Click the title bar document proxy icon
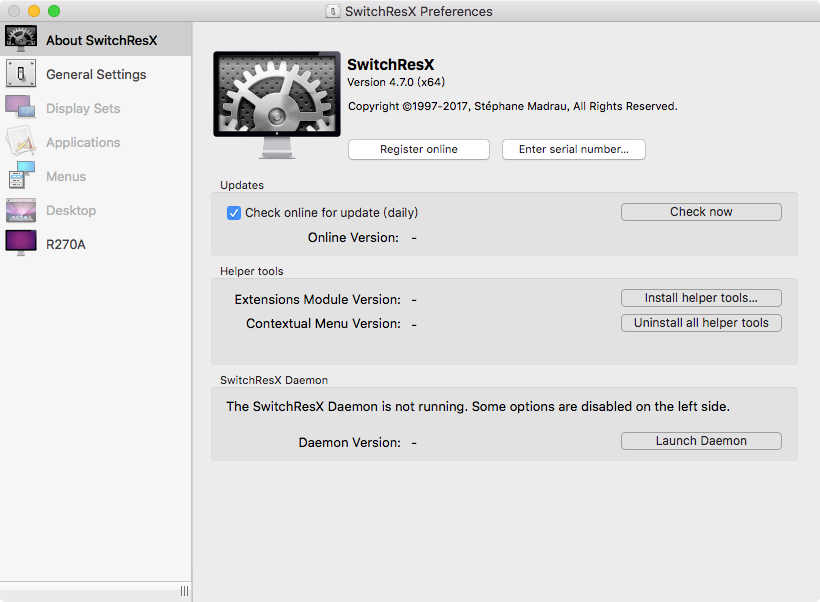Screen dimensions: 820x602 pos(333,11)
